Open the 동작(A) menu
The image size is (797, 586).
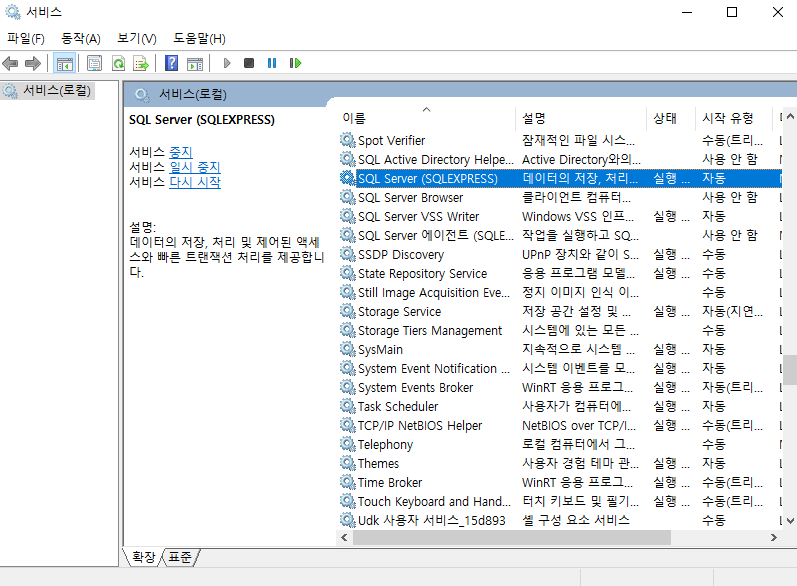[x=81, y=39]
